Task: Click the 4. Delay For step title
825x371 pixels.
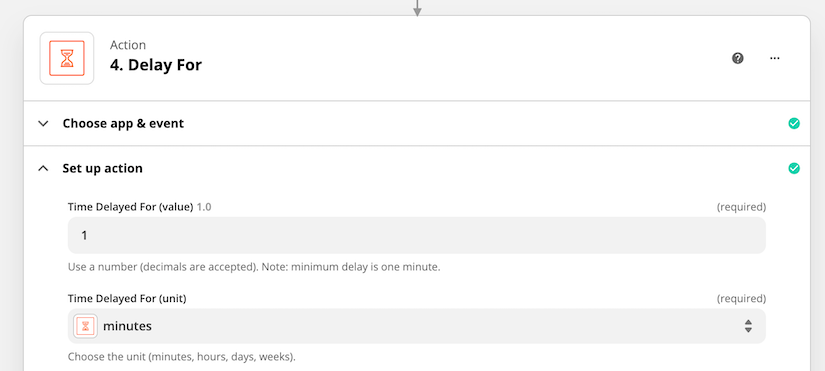Action: click(x=156, y=65)
